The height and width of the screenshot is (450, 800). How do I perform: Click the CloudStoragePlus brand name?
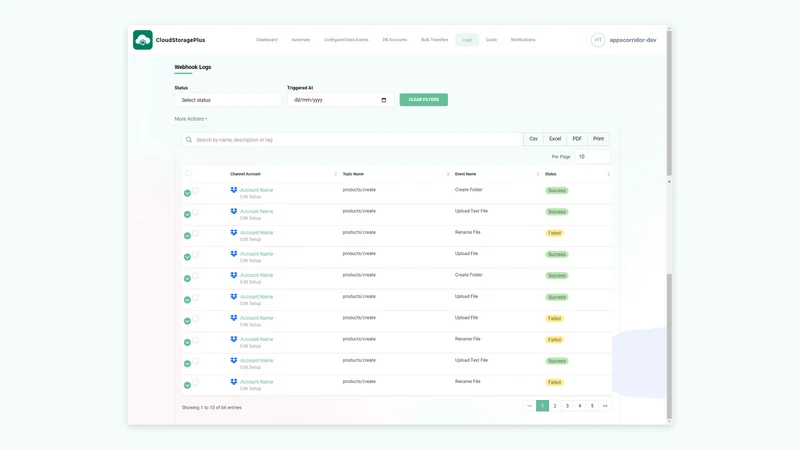pos(181,40)
